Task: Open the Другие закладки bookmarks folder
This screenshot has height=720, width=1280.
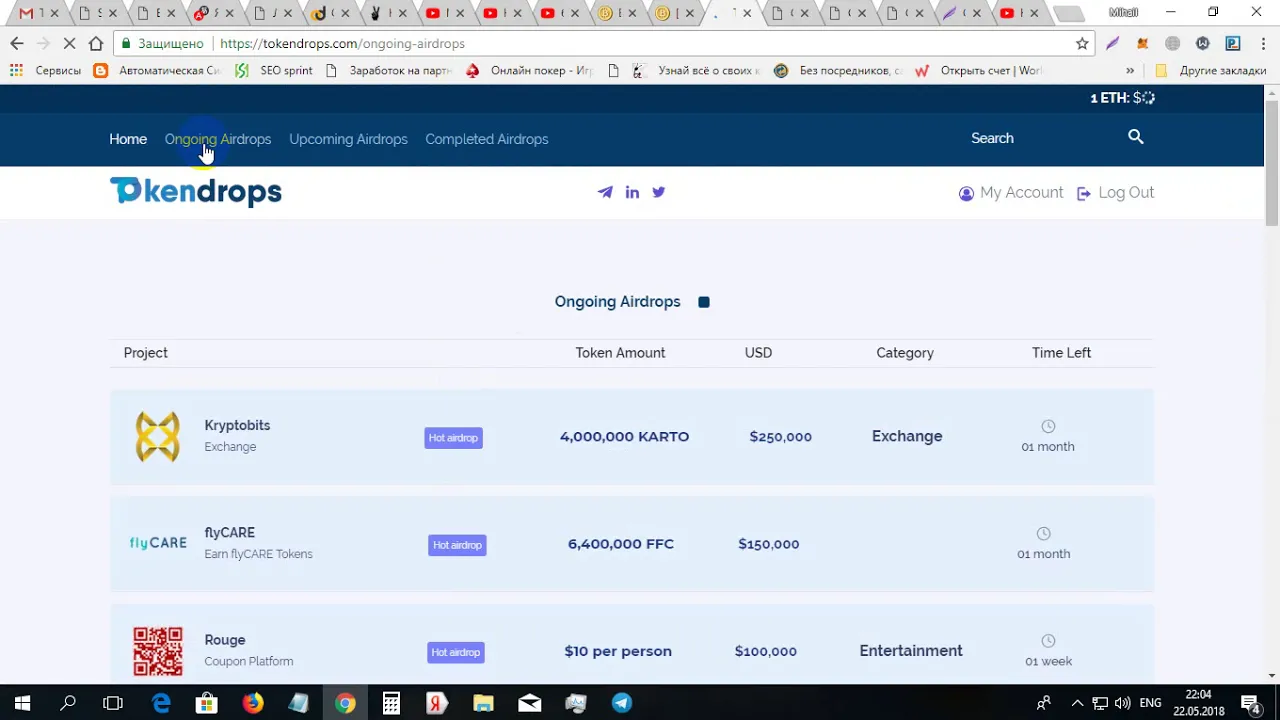Action: click(x=1211, y=70)
